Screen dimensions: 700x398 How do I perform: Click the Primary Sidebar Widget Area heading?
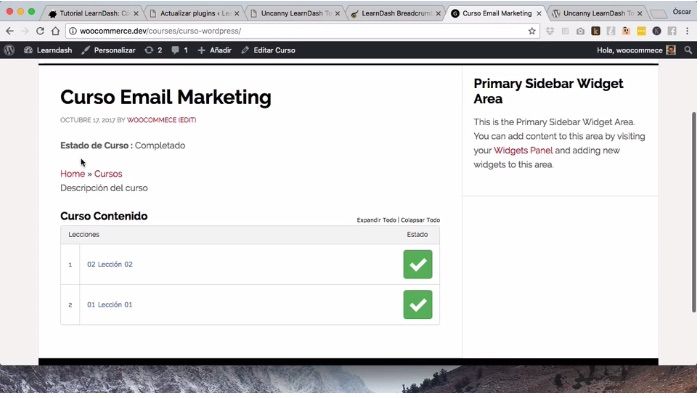tap(548, 91)
